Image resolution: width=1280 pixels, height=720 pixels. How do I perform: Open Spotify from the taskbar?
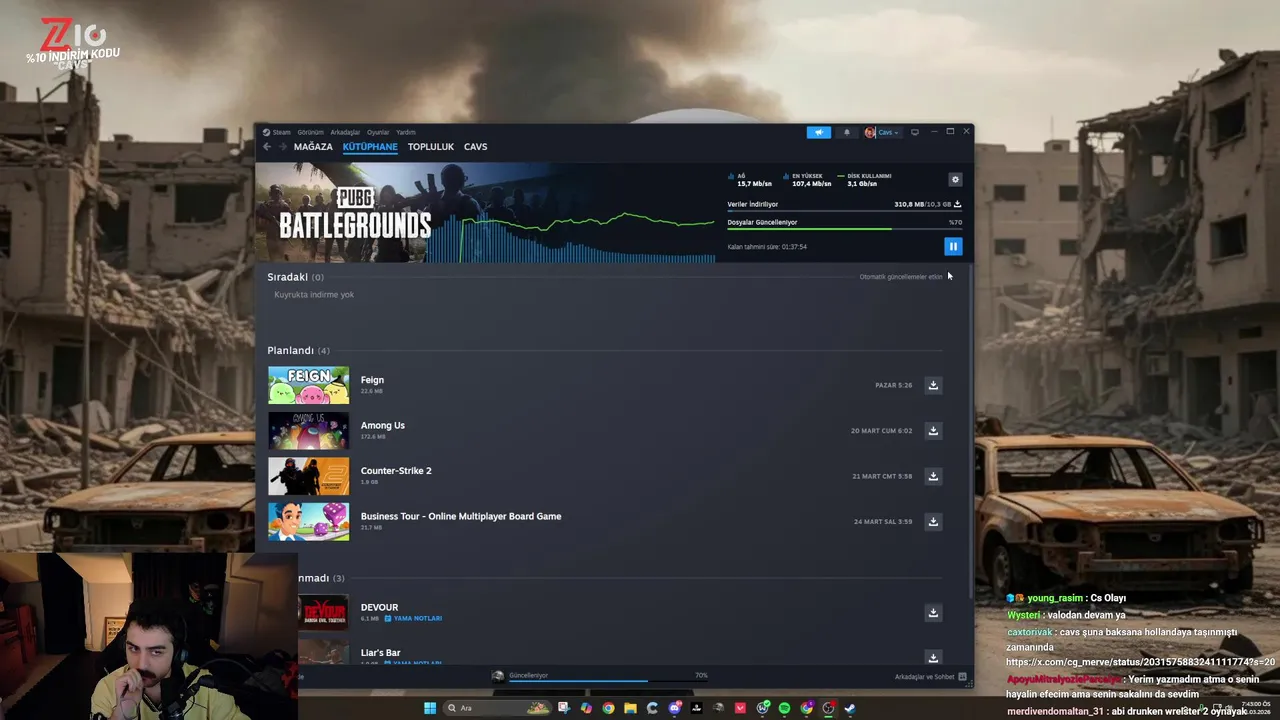784,708
